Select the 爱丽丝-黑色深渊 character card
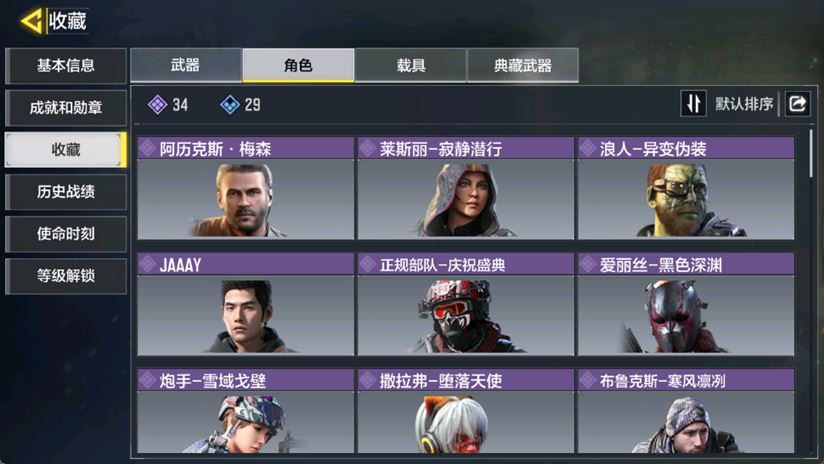824x464 pixels. coord(686,304)
